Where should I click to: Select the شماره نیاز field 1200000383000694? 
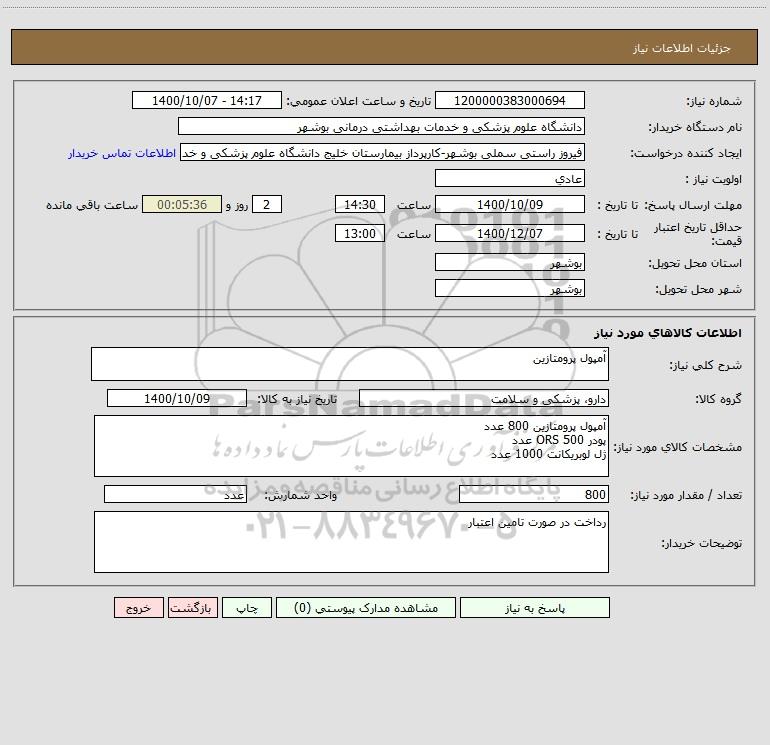(510, 100)
